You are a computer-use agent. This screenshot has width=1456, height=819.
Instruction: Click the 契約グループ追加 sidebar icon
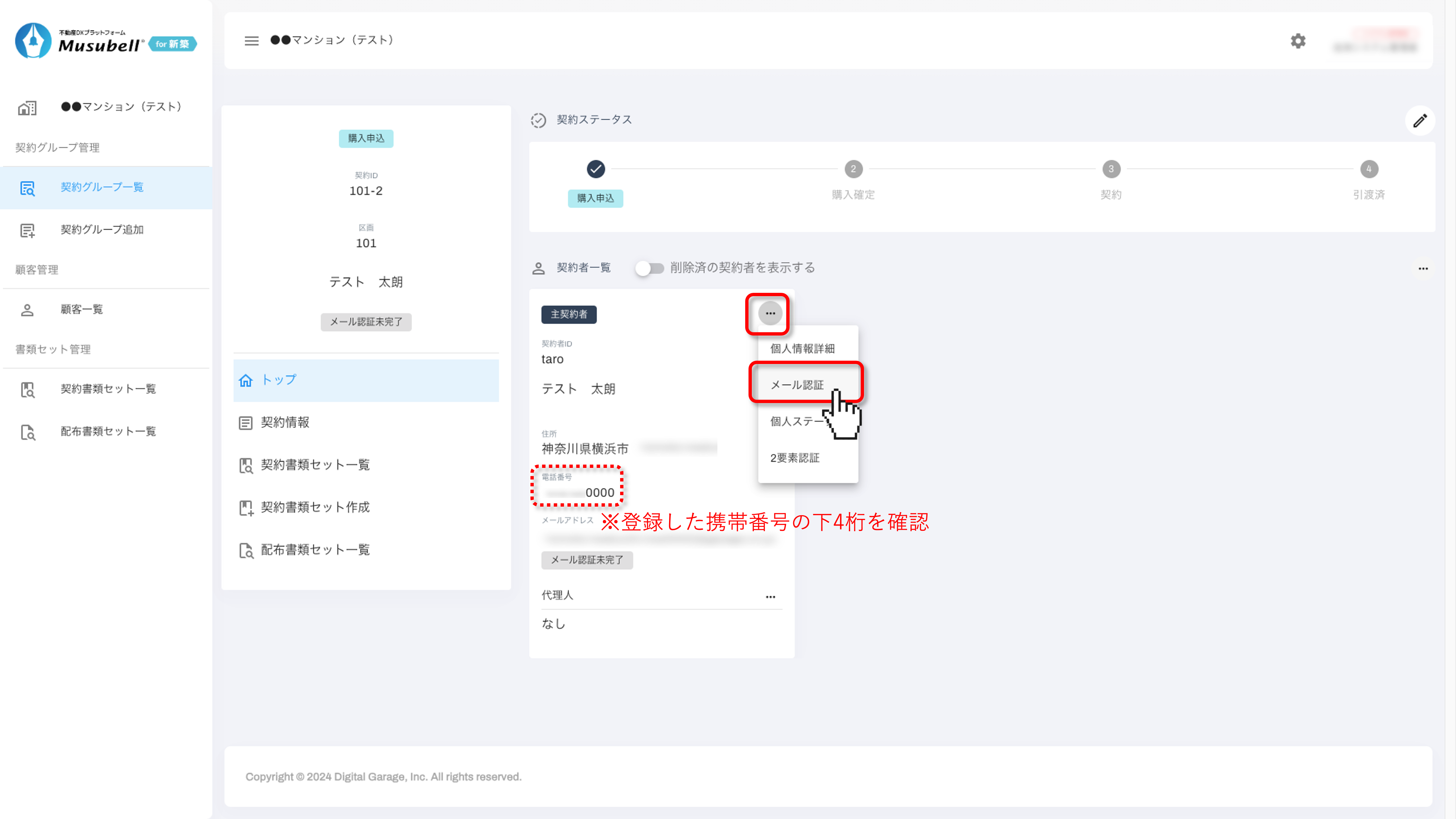[x=27, y=230]
